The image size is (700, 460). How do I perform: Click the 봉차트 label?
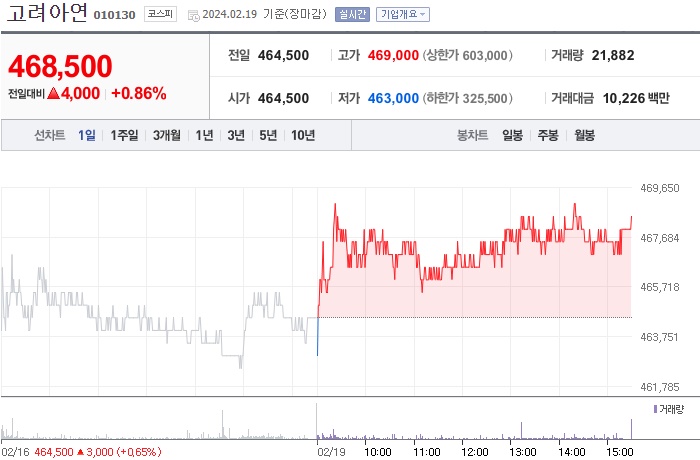pos(472,135)
